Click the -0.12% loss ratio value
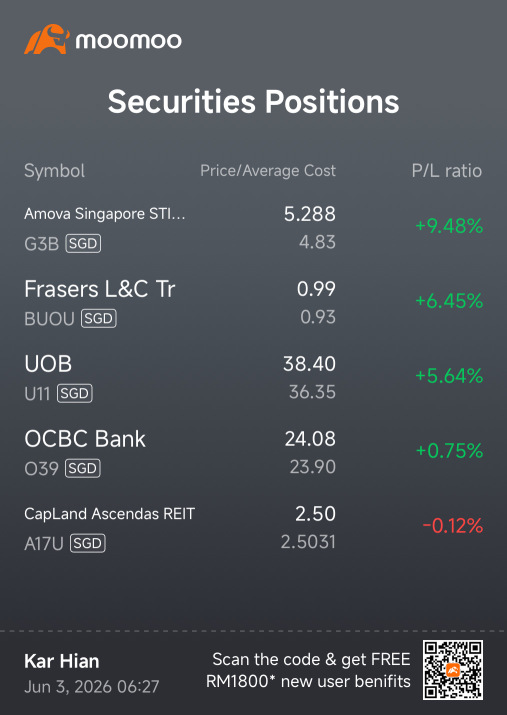 point(453,526)
